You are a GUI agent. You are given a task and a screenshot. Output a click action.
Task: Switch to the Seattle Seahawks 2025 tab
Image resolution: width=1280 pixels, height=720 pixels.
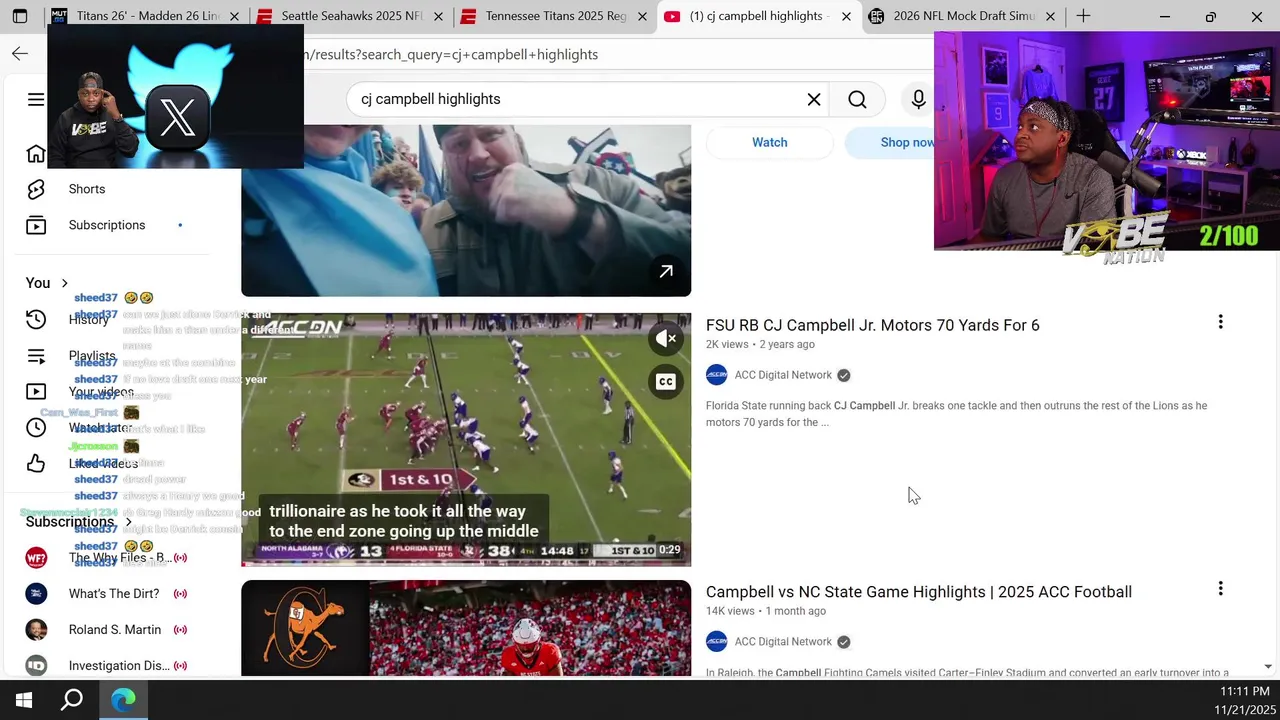click(x=351, y=16)
